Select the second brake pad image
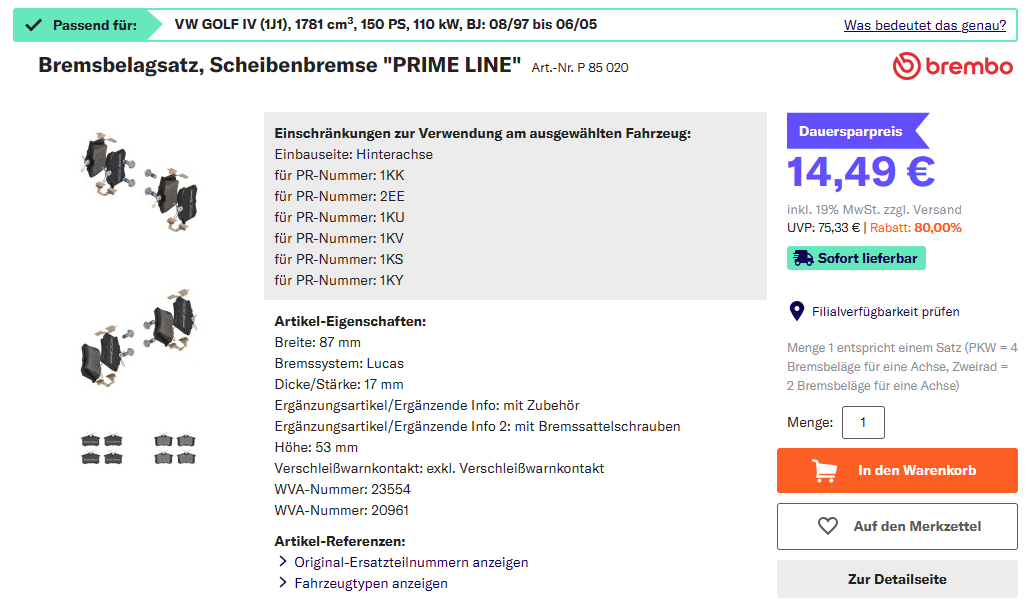This screenshot has width=1031, height=603. click(x=139, y=338)
